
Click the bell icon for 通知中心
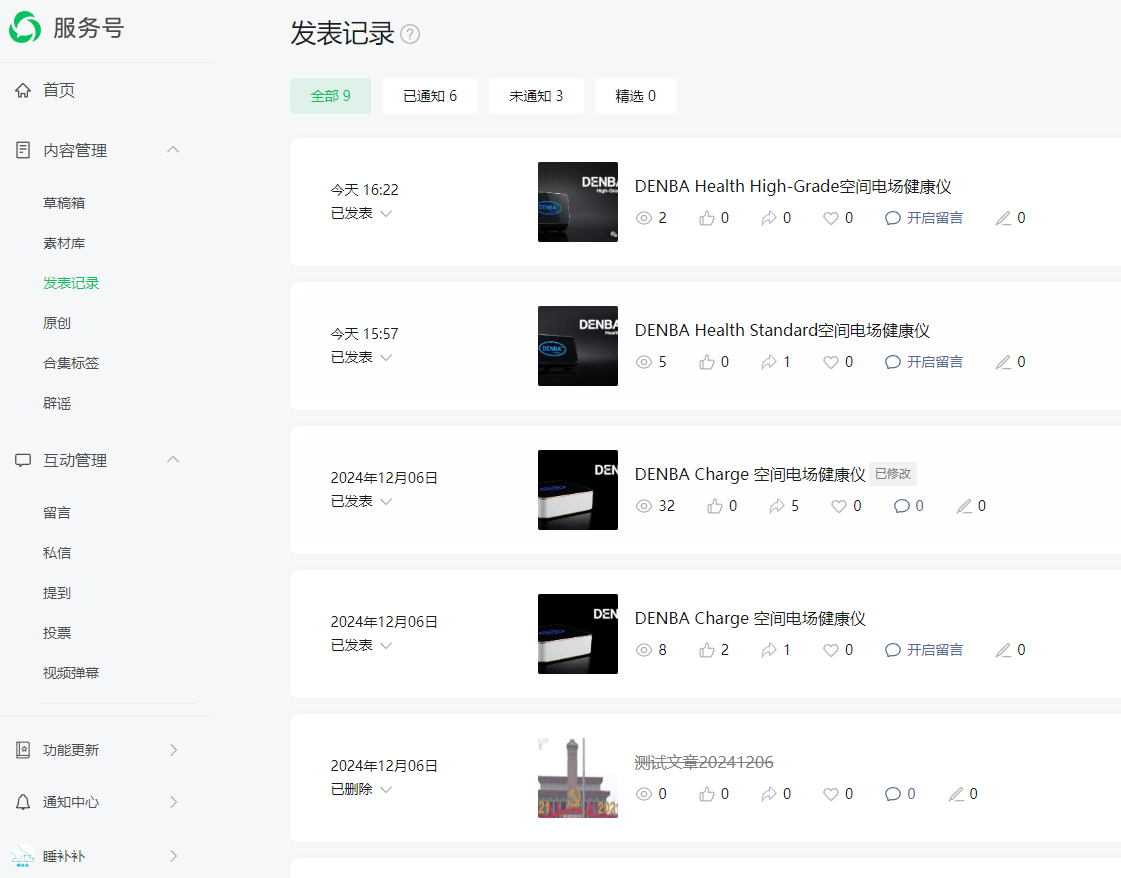pos(23,802)
